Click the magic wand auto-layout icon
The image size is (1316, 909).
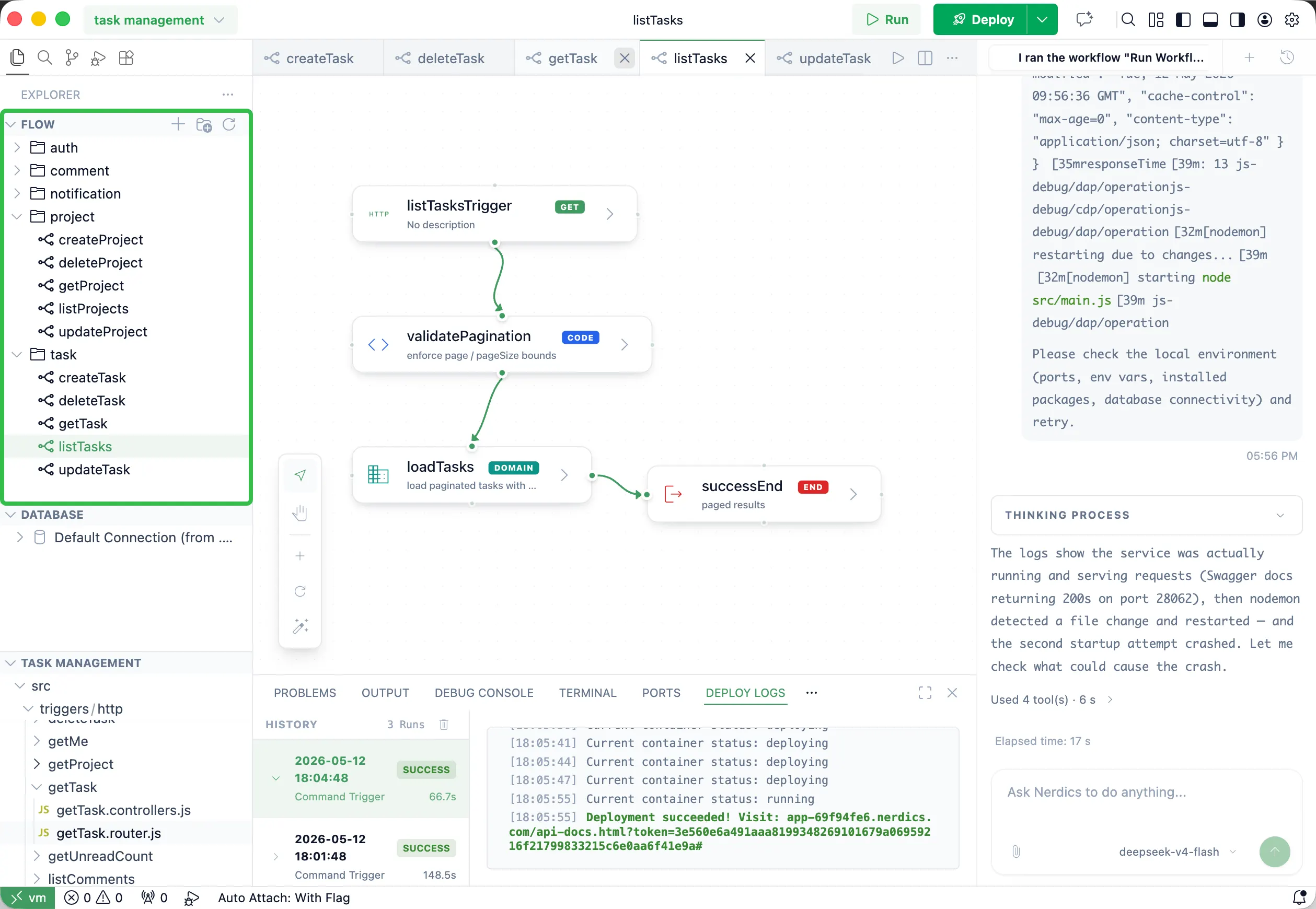point(300,625)
